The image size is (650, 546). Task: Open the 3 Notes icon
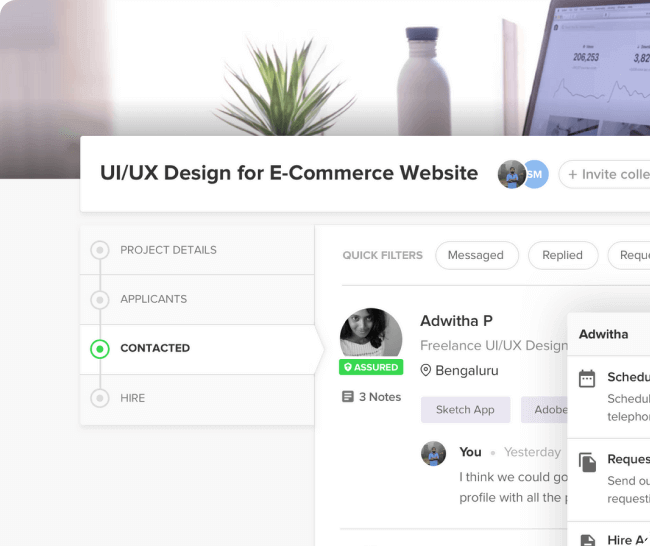click(348, 397)
